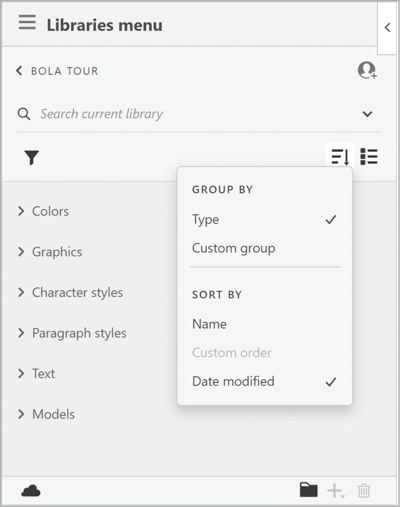400x507 pixels.
Task: Open the search scope dropdown arrow
Action: (367, 114)
